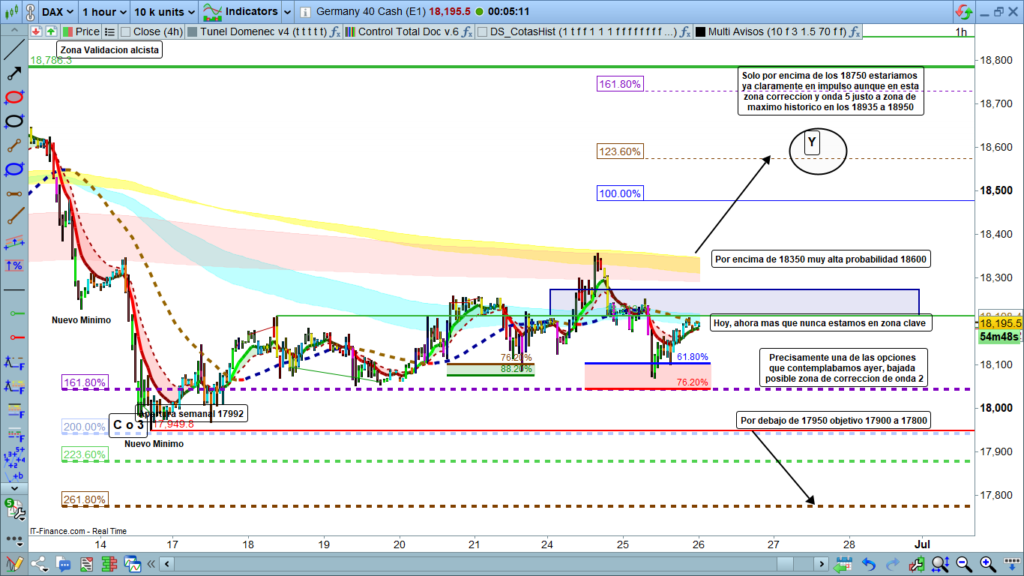Screen dimensions: 1024x576
Task: Open the 1 hour timeframe dropdown
Action: click(104, 12)
